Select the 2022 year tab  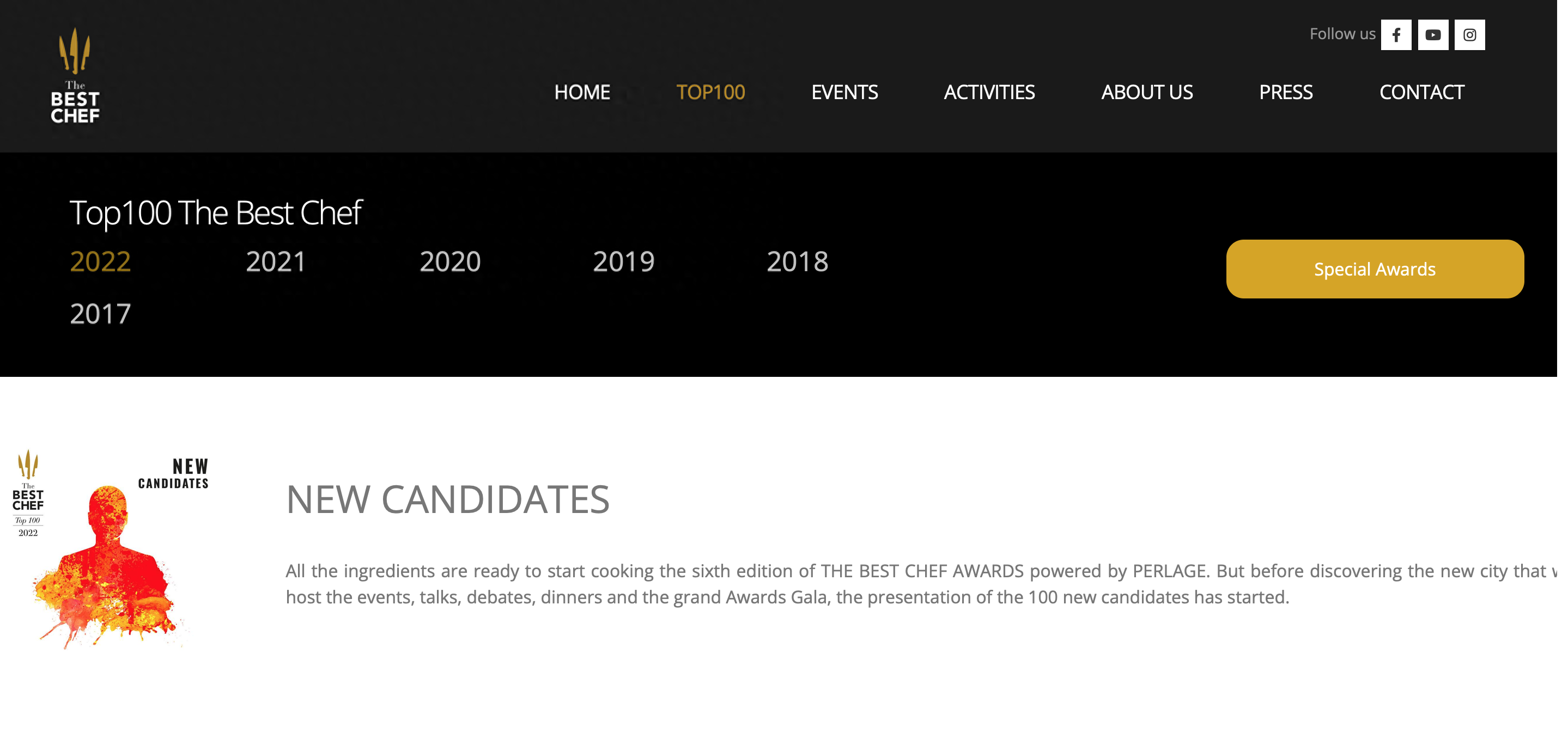tap(100, 262)
